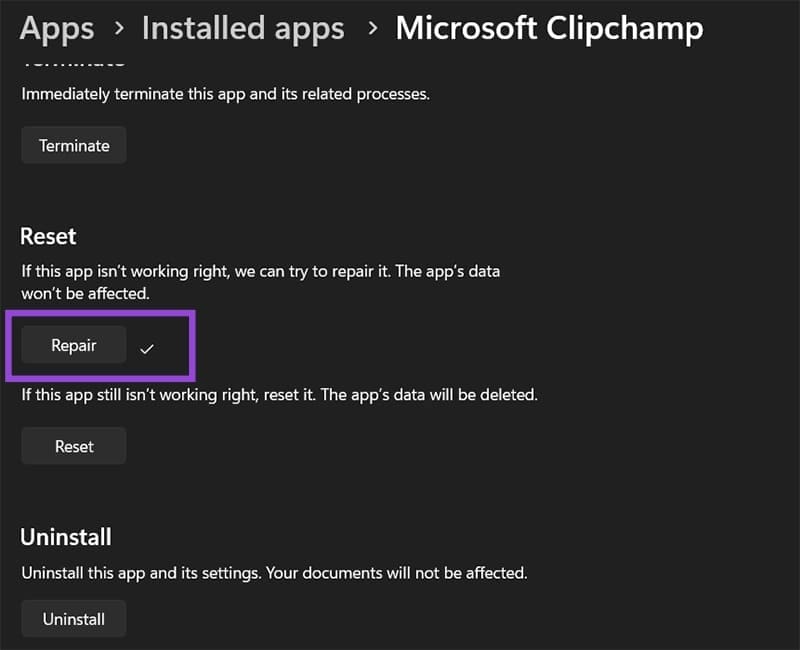Go back to Apps breadcrumb

coord(56,28)
